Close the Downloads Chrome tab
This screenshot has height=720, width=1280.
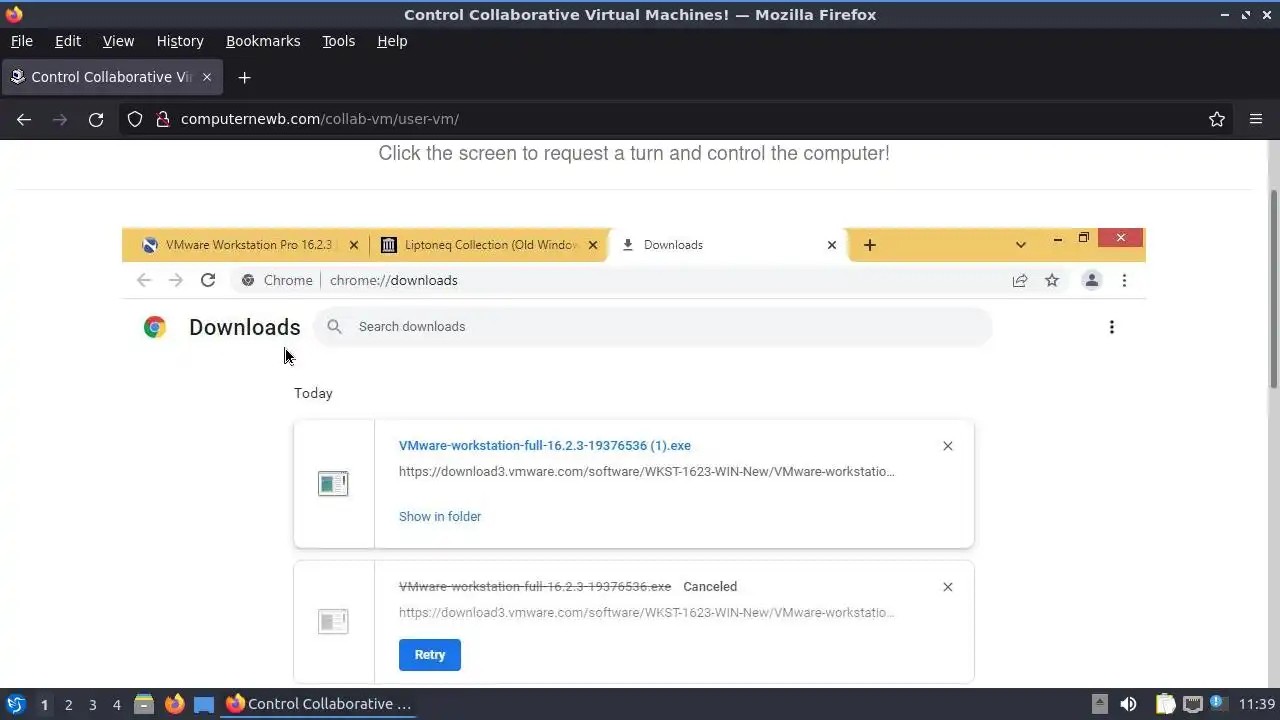tap(831, 245)
